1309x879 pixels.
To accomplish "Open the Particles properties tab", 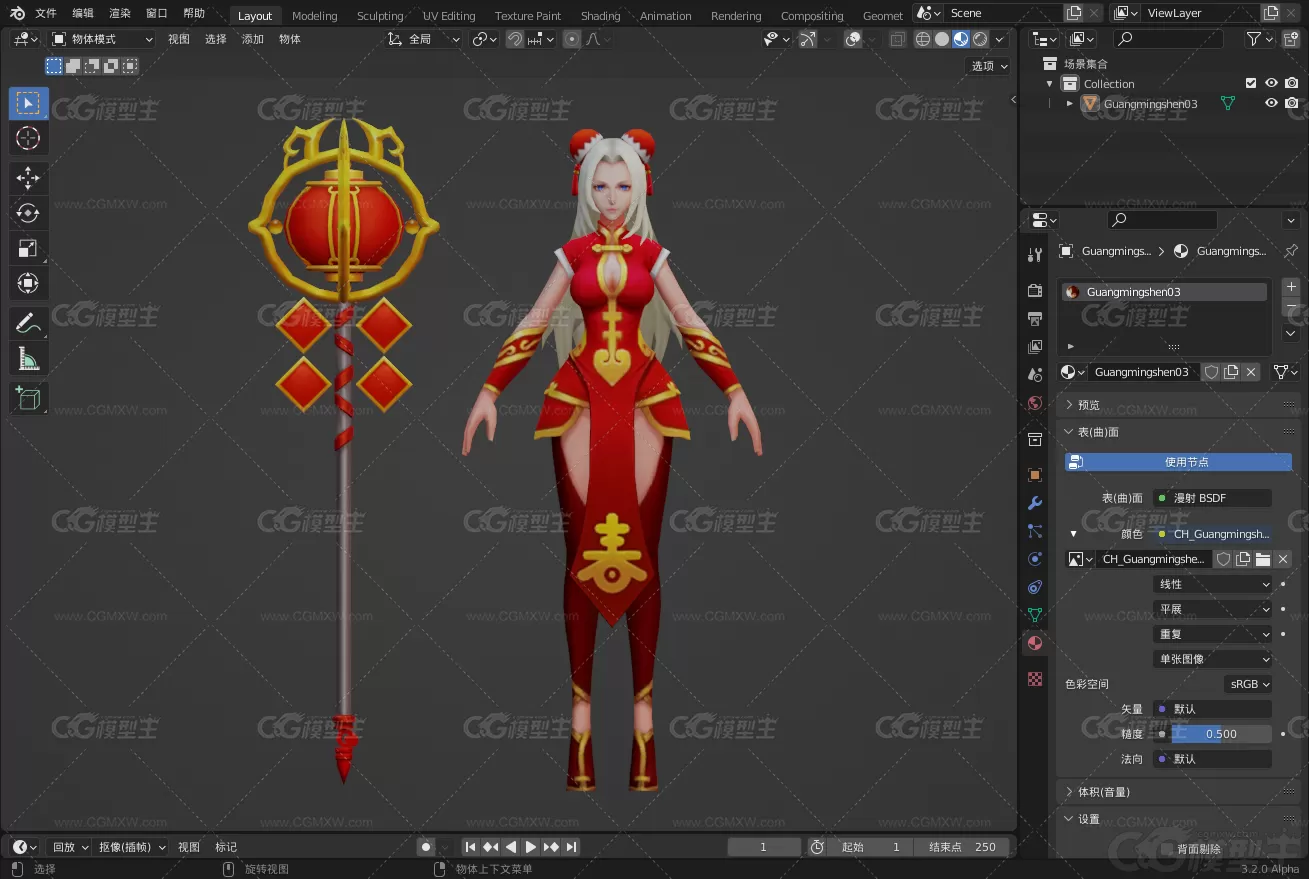I will coord(1035,531).
